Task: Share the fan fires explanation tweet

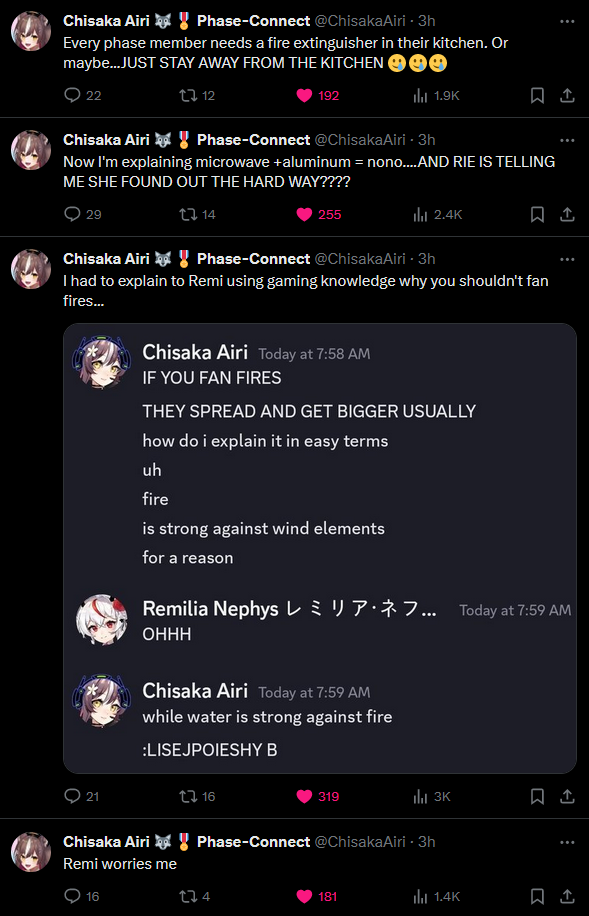Action: [x=567, y=796]
